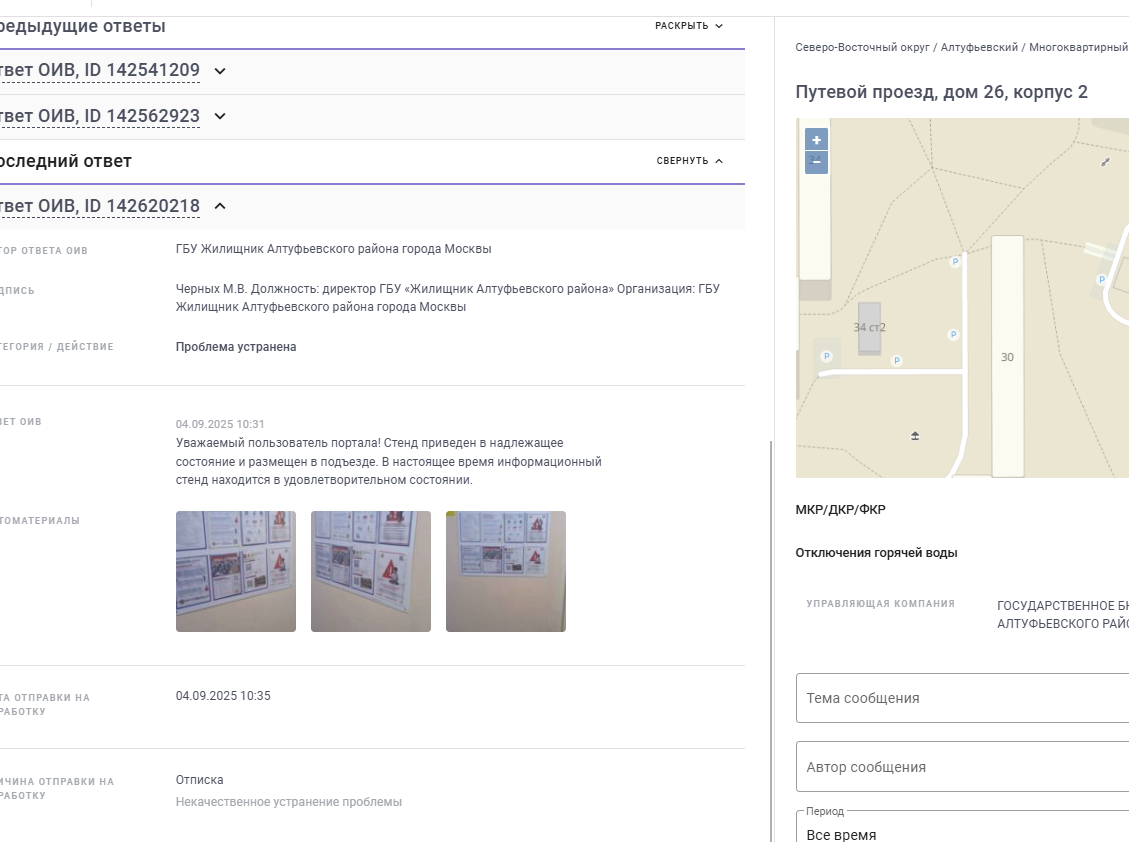Open the first stand photo thumbnail
Screen dimensions: 1129x842
click(x=235, y=571)
